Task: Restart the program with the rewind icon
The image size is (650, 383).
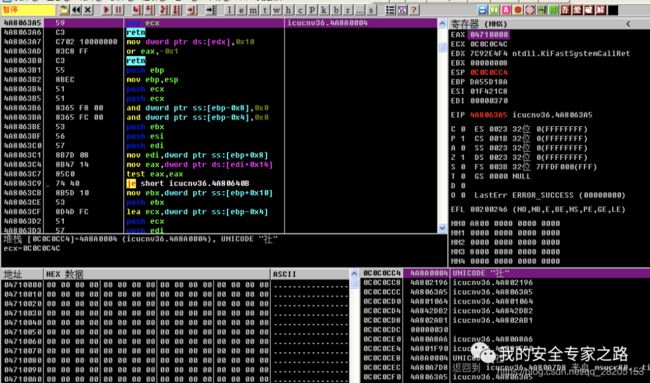Action: point(77,10)
